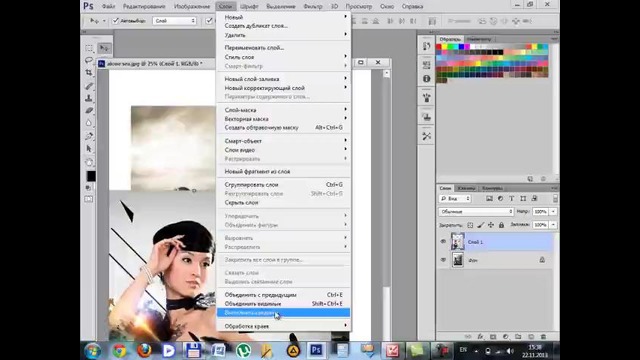The image size is (640, 360).
Task: Select the Lasso tool
Action: pyautogui.click(x=89, y=60)
